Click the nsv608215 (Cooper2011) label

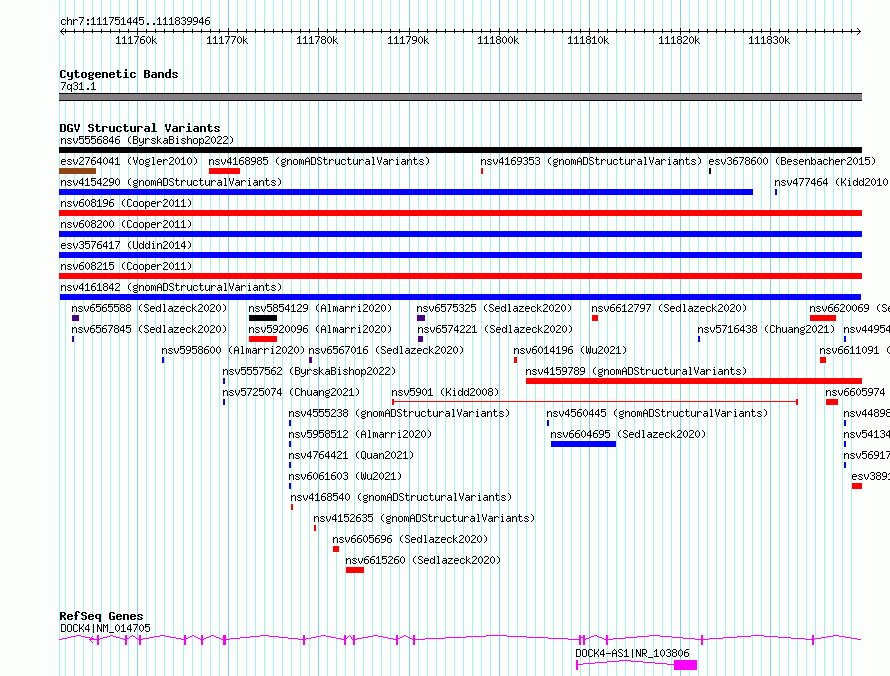coord(126,266)
